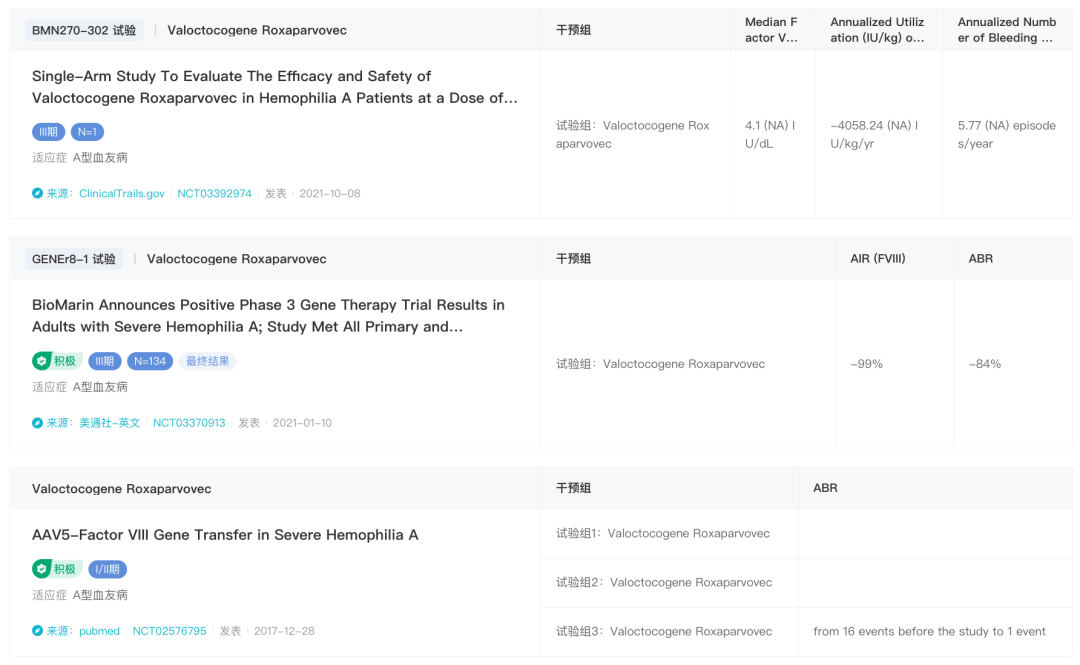1080x665 pixels.
Task: Open trial NCT02576795 link
Action: point(169,631)
